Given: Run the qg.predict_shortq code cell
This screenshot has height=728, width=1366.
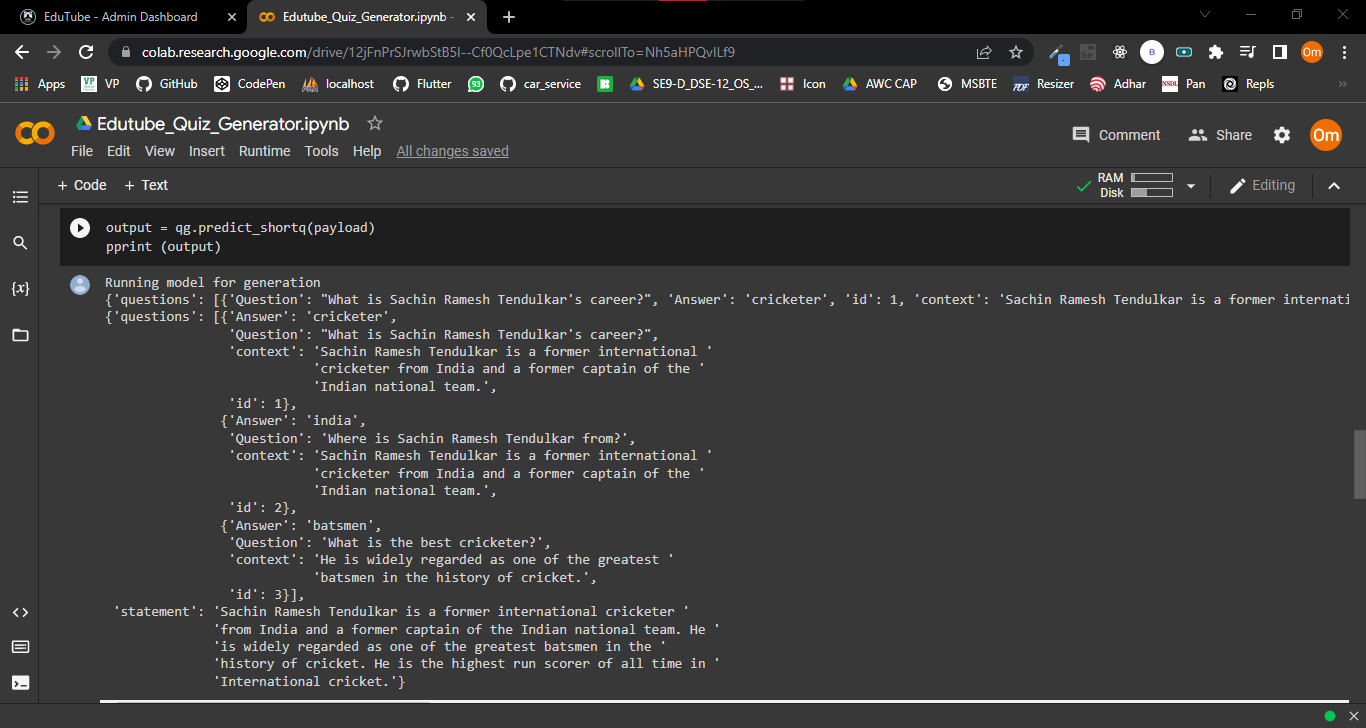Looking at the screenshot, I should [x=80, y=228].
